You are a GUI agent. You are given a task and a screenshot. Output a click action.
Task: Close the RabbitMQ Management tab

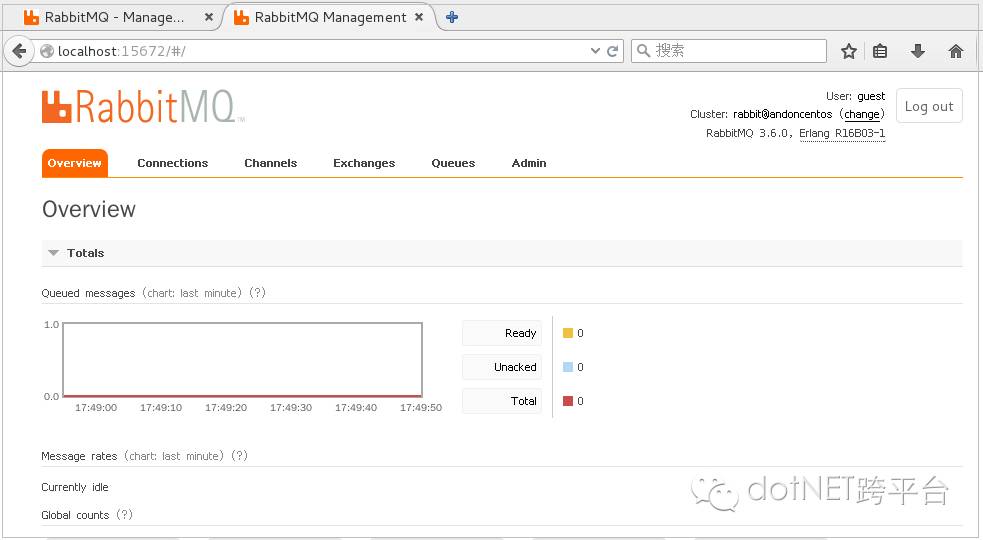click(x=419, y=18)
